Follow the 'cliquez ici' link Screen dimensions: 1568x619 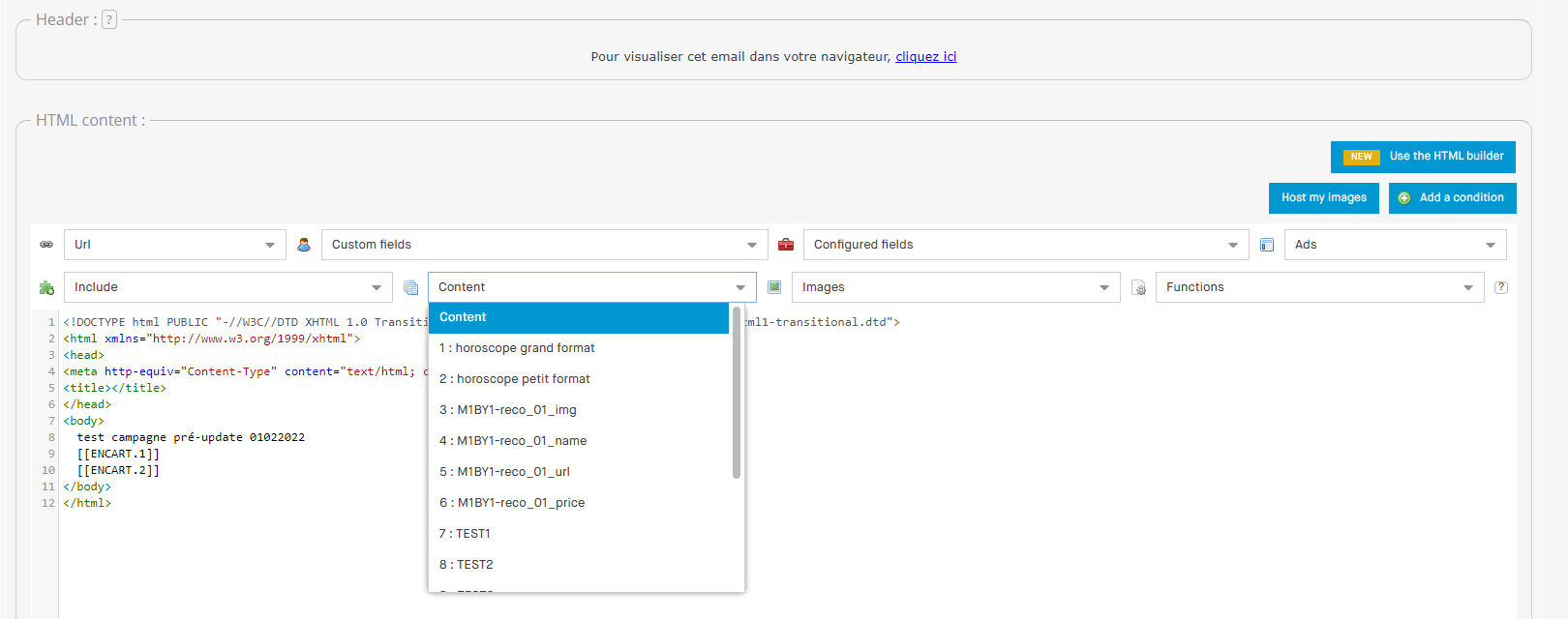925,57
